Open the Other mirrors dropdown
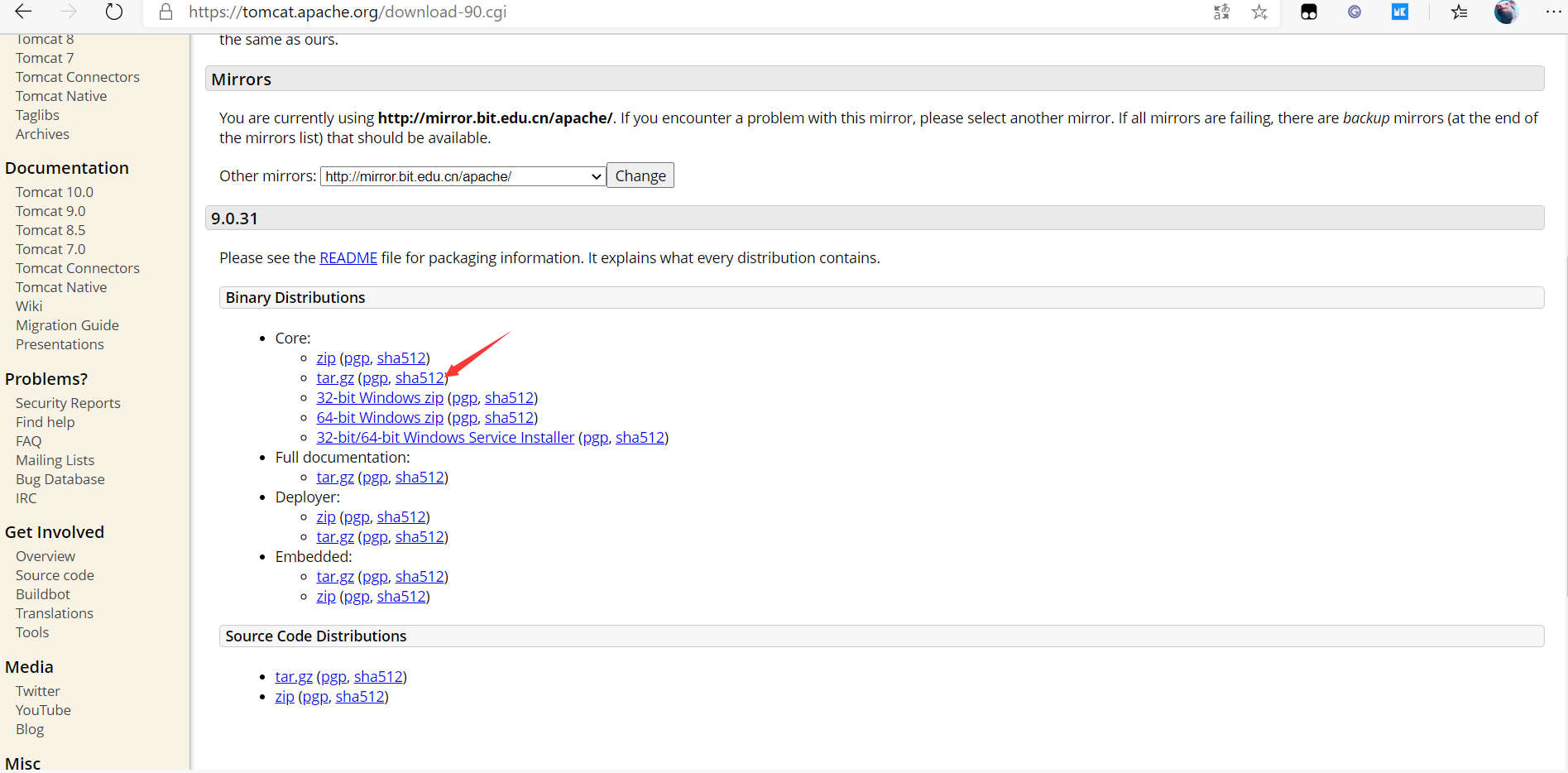Screen dimensions: 1568x773 (463, 176)
